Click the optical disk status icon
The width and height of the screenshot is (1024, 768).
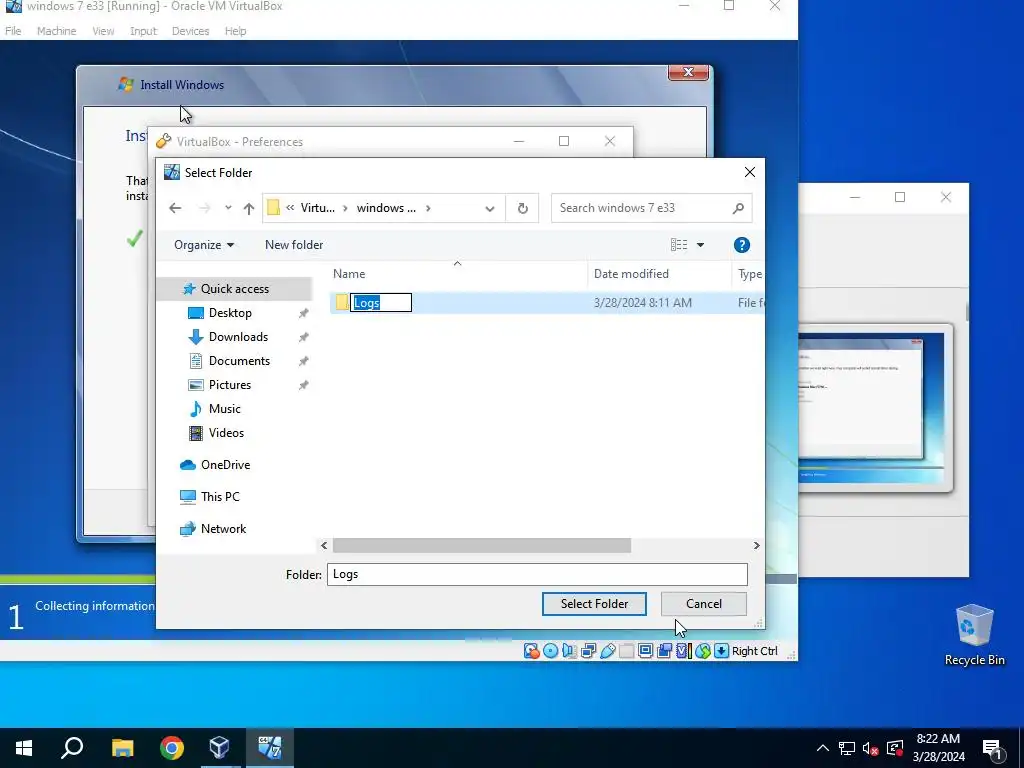click(551, 650)
